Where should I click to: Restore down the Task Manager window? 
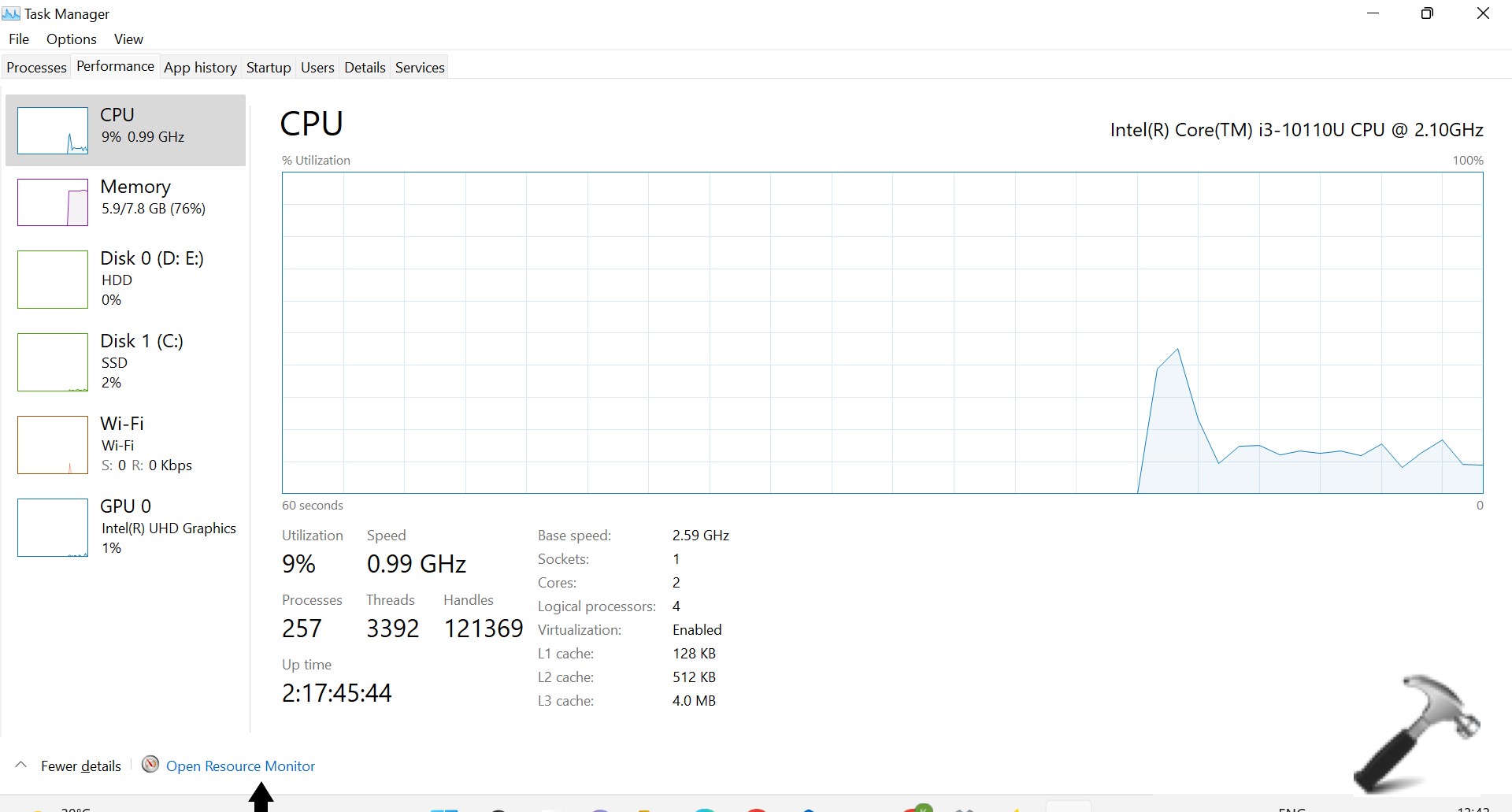pos(1427,13)
